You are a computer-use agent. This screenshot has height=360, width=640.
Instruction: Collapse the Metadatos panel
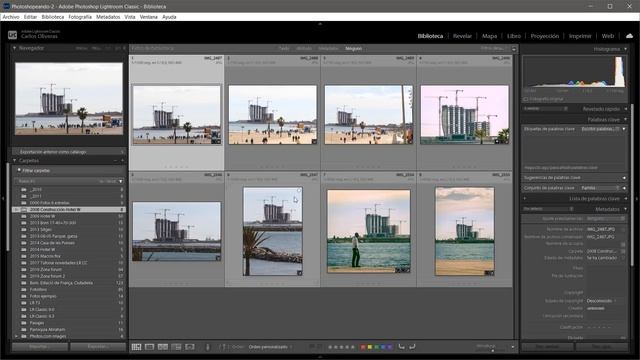tap(625, 209)
